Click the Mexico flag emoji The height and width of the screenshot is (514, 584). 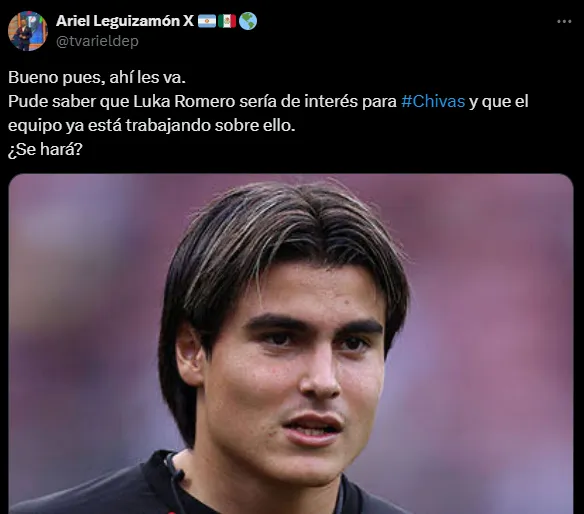(227, 21)
